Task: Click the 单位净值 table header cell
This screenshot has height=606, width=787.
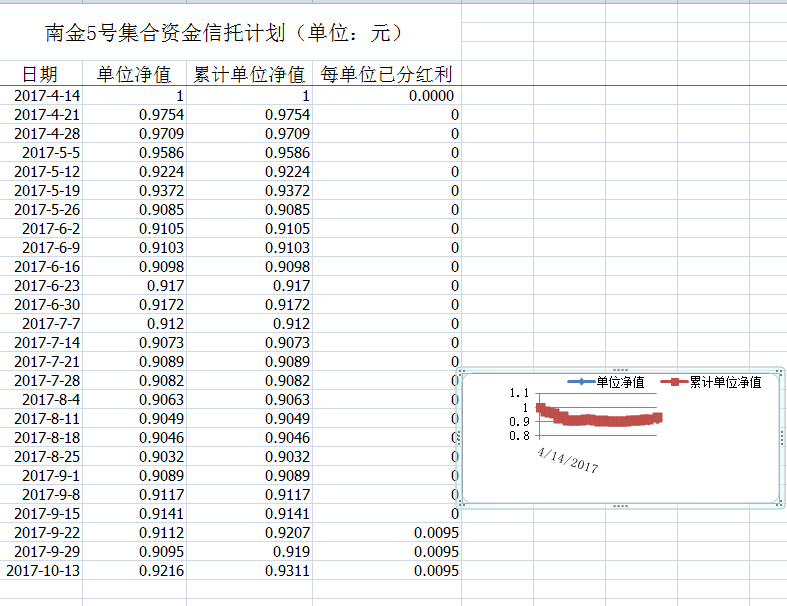Action: 135,74
